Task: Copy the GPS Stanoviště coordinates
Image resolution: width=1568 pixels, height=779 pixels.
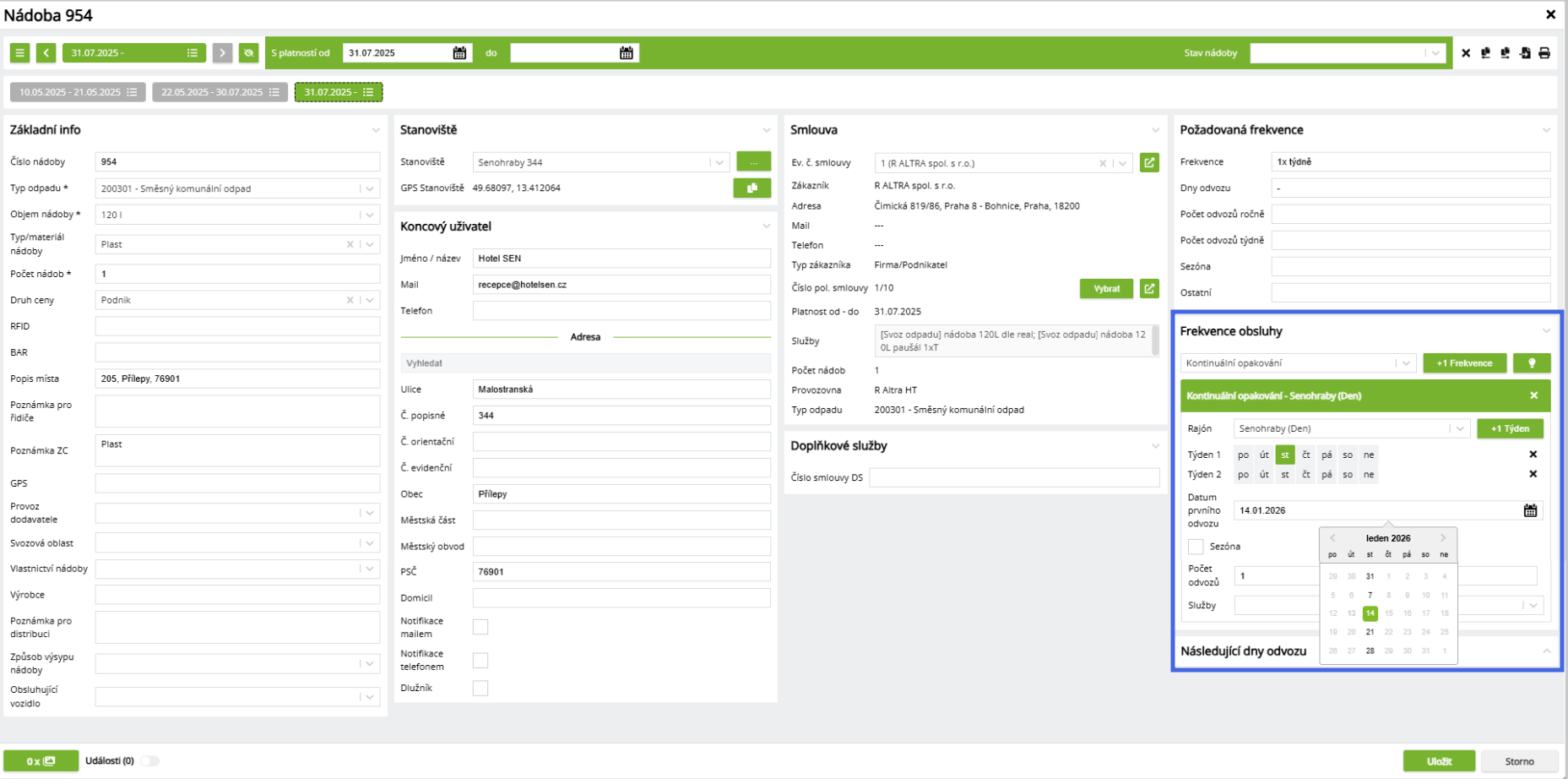Action: tap(752, 188)
